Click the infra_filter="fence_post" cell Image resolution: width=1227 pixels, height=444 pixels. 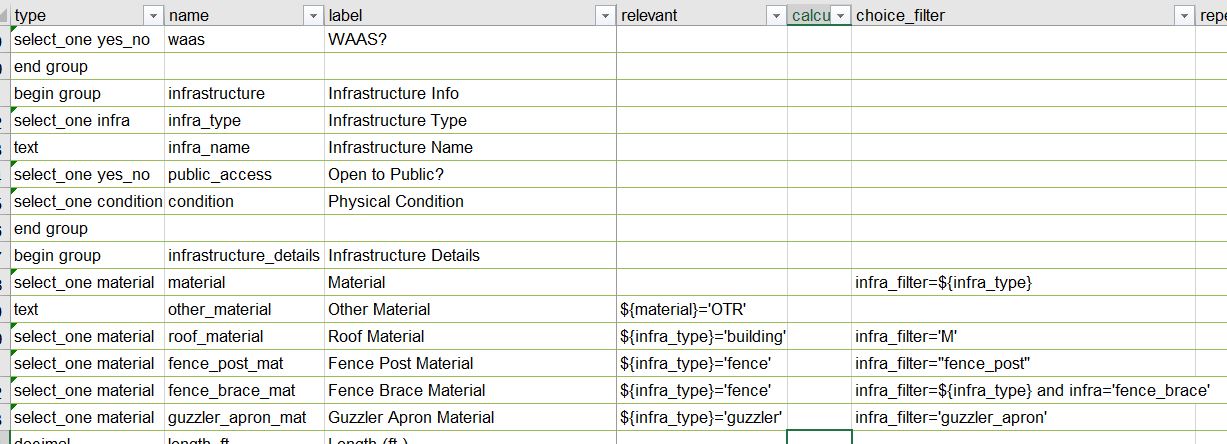pos(1023,363)
